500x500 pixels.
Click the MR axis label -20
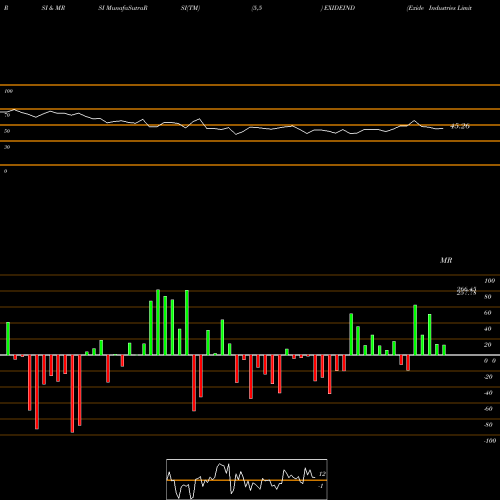(488, 377)
